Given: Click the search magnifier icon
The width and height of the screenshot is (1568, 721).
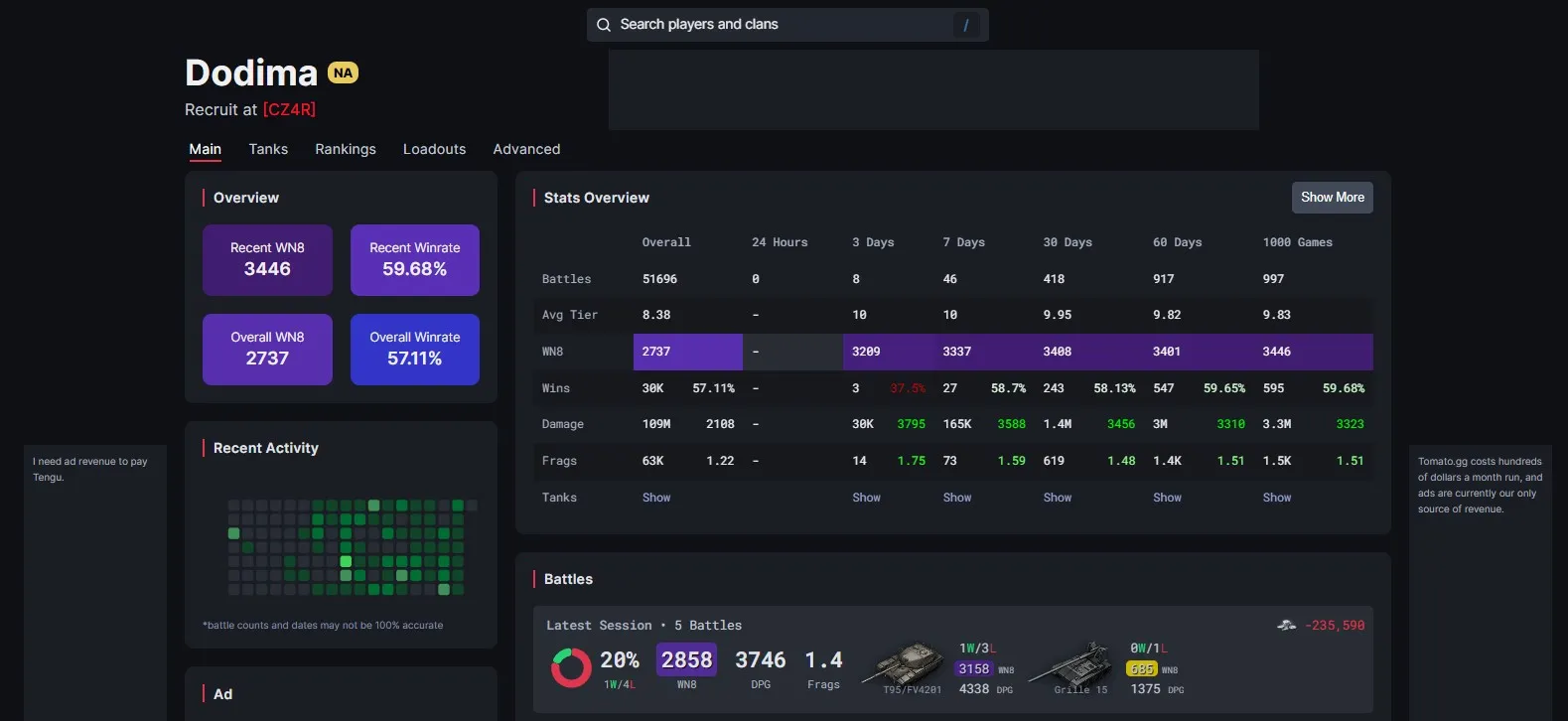Looking at the screenshot, I should [604, 25].
